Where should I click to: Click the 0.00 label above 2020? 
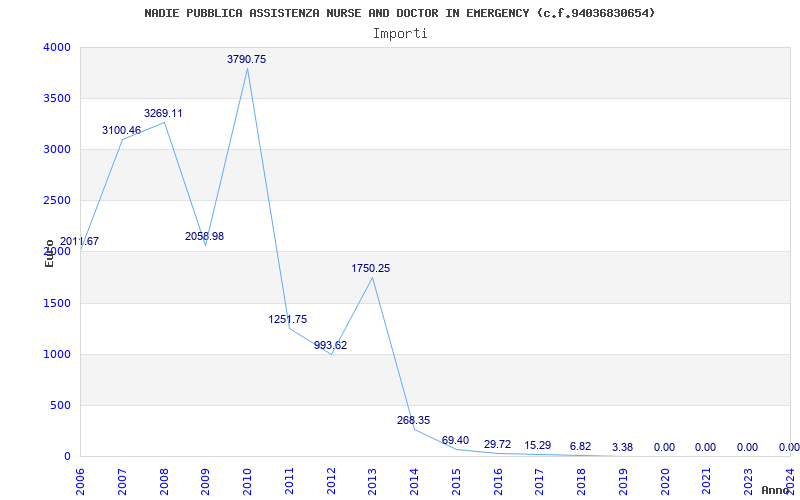664,447
